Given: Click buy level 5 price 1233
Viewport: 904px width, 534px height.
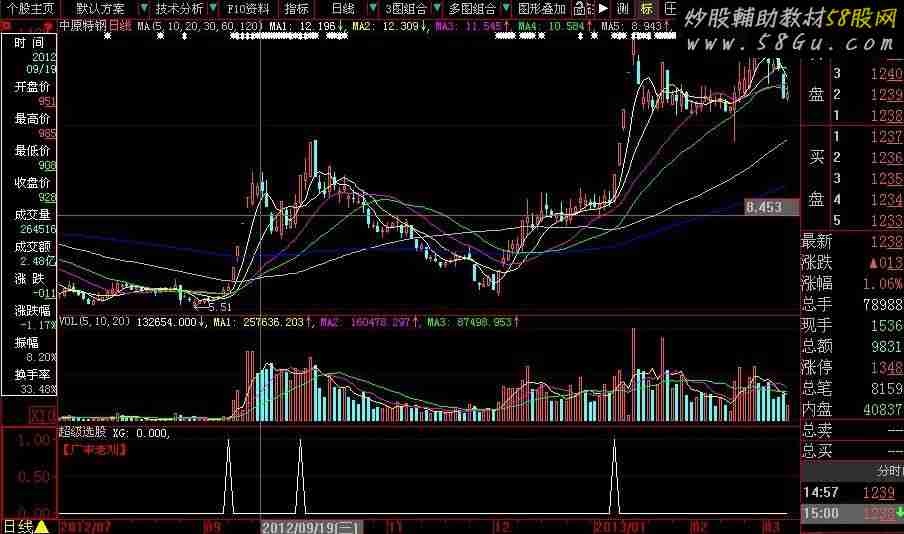Looking at the screenshot, I should (x=886, y=221).
